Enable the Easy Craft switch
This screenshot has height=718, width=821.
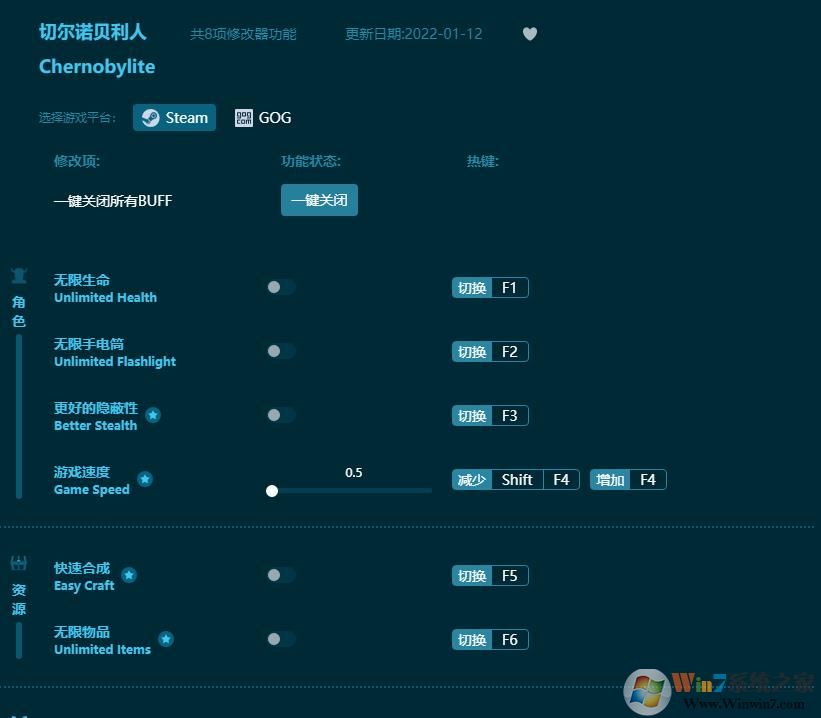(280, 575)
